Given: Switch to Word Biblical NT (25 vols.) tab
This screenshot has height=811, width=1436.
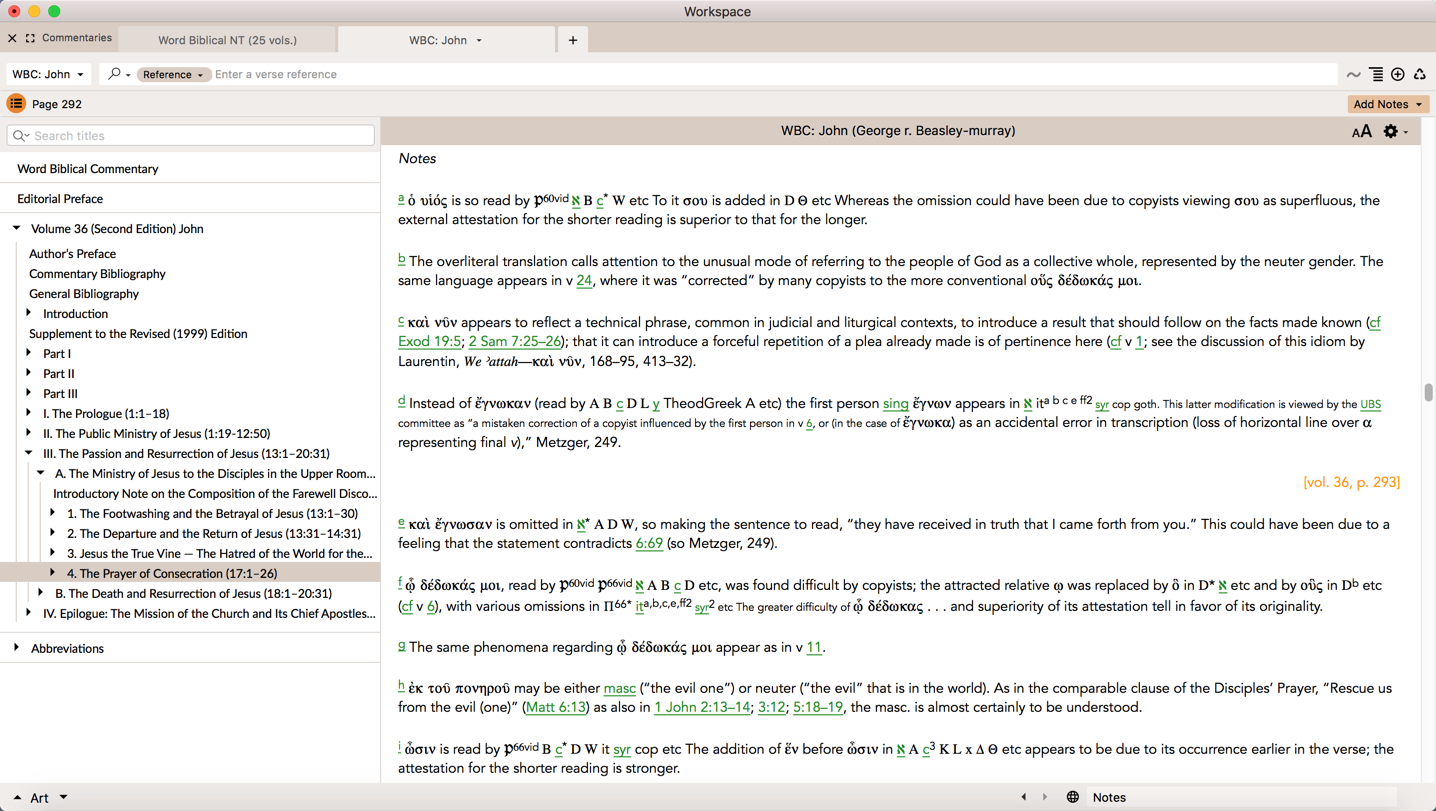Looking at the screenshot, I should click(x=227, y=40).
